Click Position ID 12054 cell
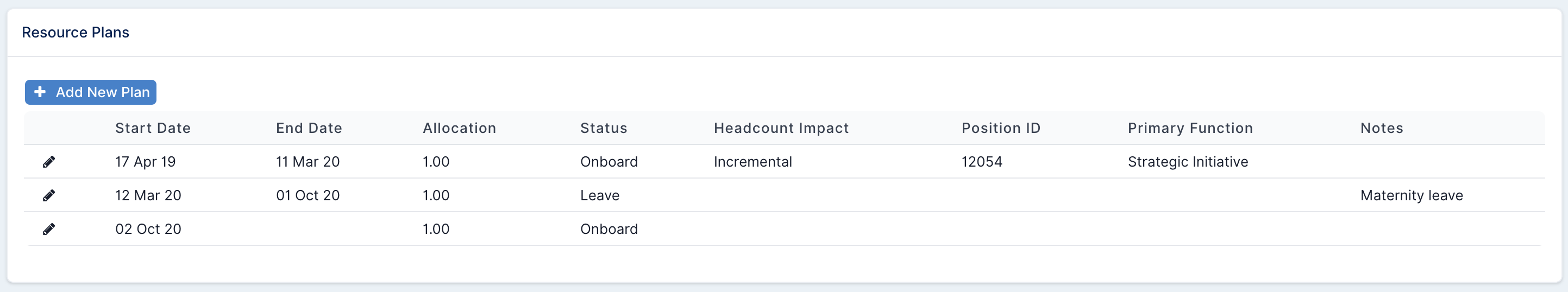The height and width of the screenshot is (292, 1568). 982,162
